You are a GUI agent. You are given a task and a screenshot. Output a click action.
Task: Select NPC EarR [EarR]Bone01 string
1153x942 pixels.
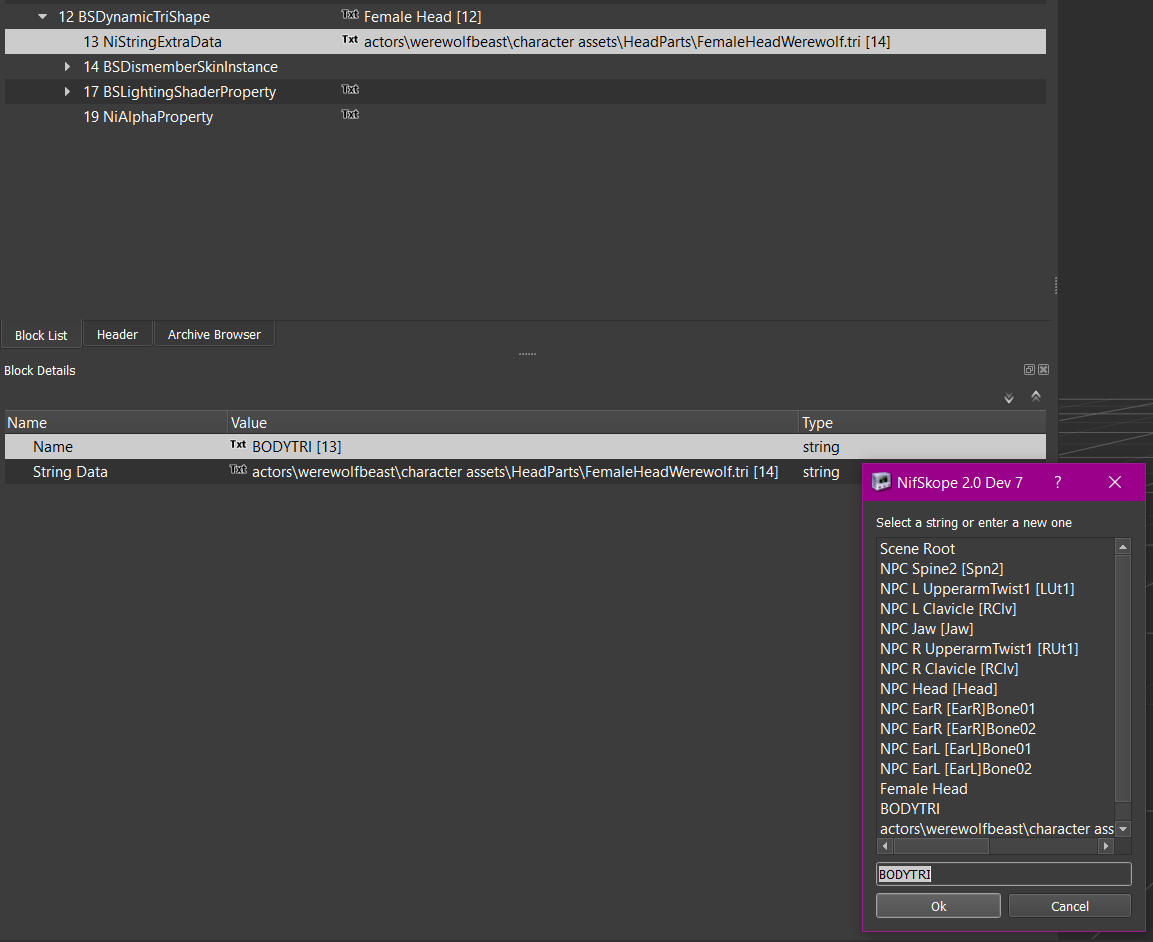[x=957, y=709]
